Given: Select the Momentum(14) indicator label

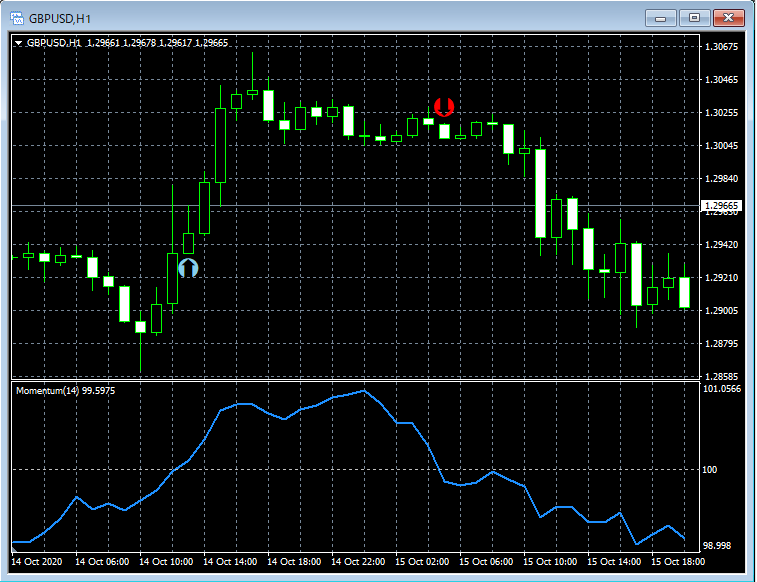Looking at the screenshot, I should [66, 390].
